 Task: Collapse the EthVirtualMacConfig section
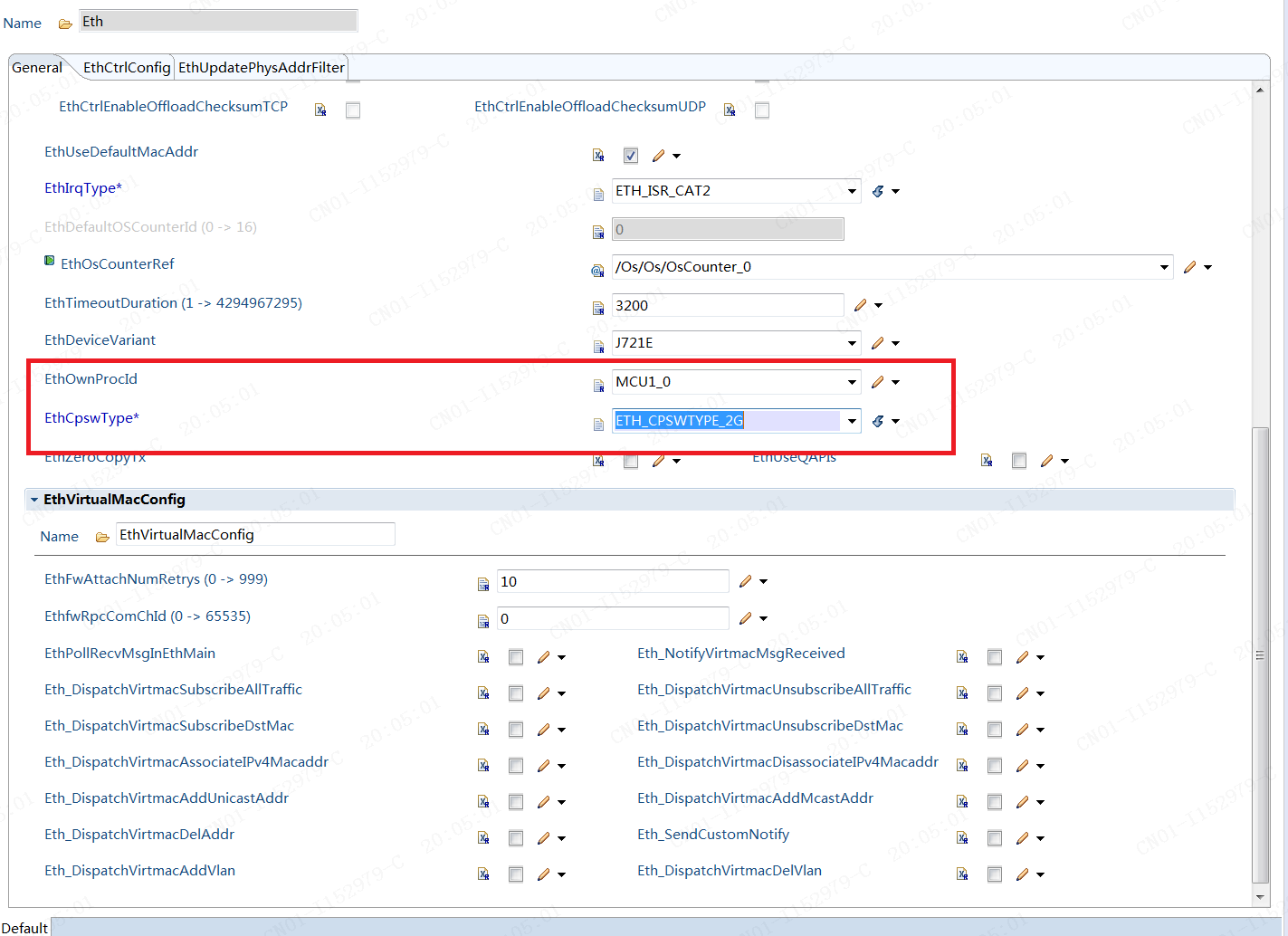33,499
